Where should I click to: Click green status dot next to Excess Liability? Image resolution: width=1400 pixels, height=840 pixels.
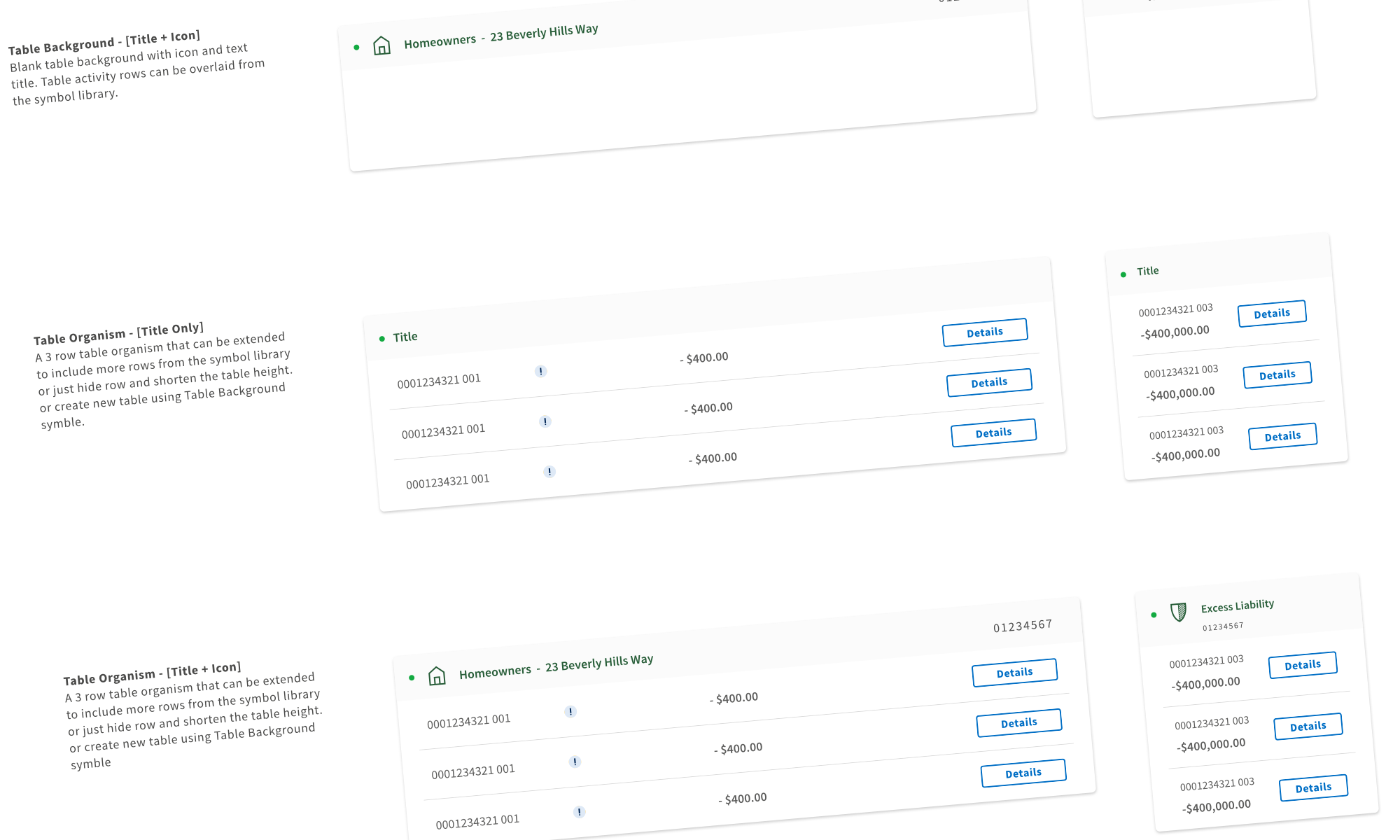point(1154,615)
